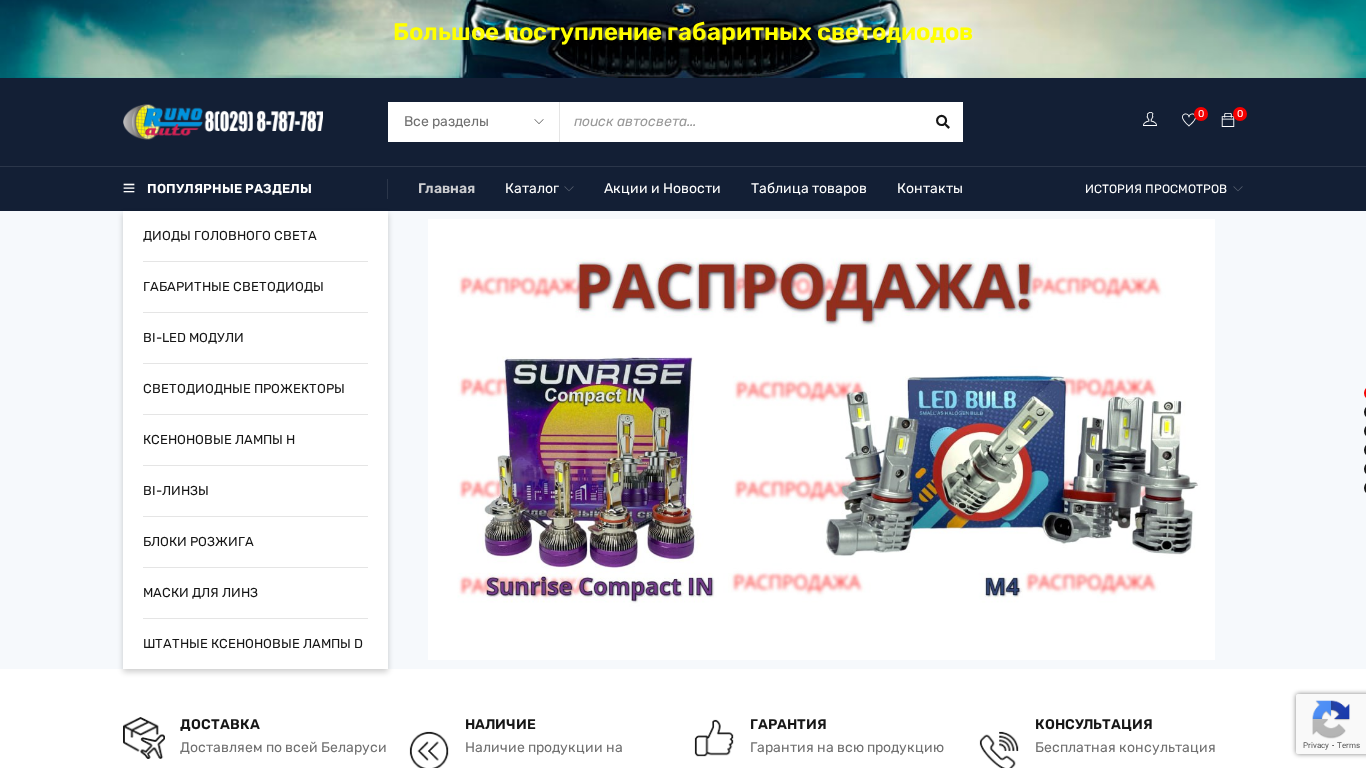1366x768 pixels.
Task: Click the reCAPTCHA Privacy link
Action: click(x=1316, y=745)
